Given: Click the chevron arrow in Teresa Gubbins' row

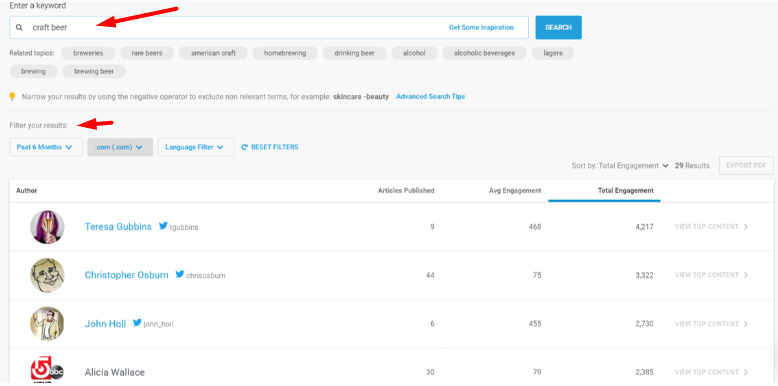Looking at the screenshot, I should point(746,227).
